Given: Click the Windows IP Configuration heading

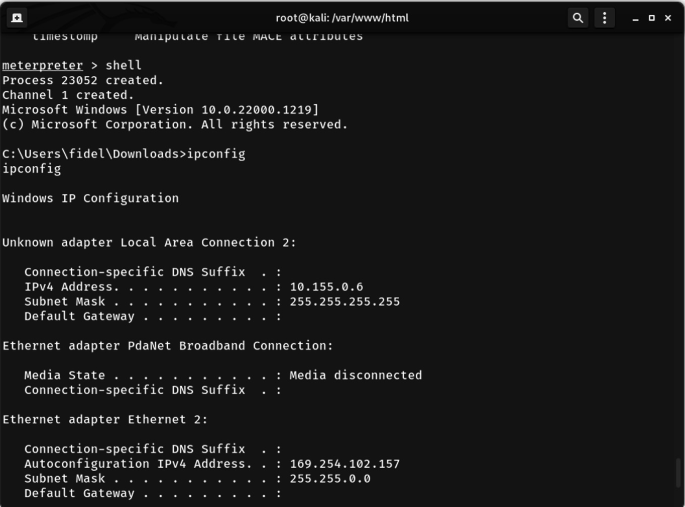Looking at the screenshot, I should tap(90, 198).
